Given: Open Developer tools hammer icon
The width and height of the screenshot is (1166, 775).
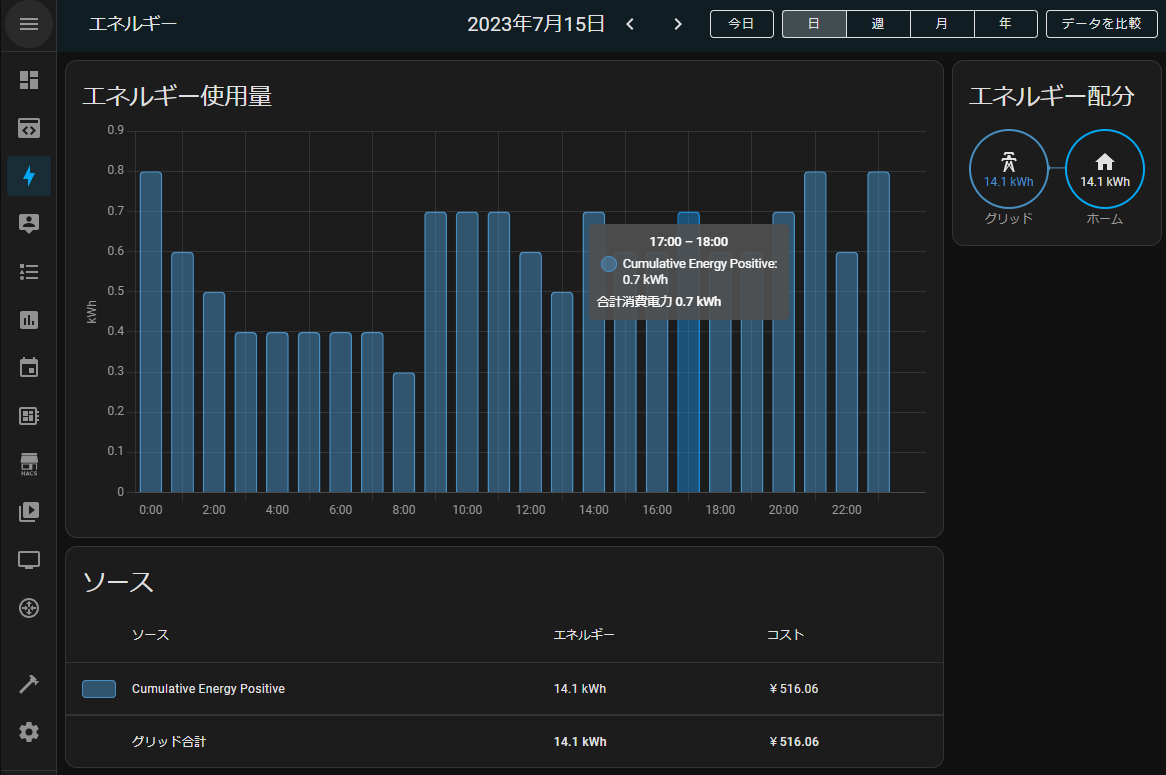Looking at the screenshot, I should click(x=28, y=684).
